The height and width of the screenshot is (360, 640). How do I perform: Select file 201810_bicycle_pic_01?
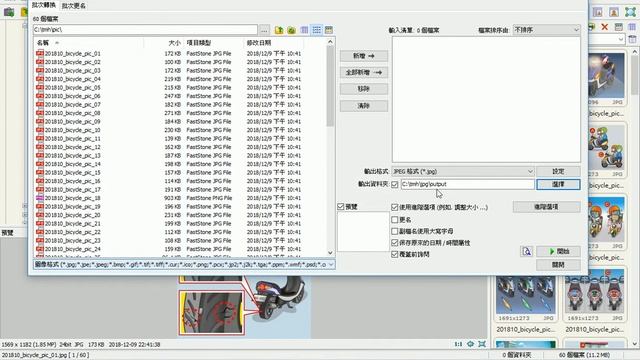pos(72,53)
